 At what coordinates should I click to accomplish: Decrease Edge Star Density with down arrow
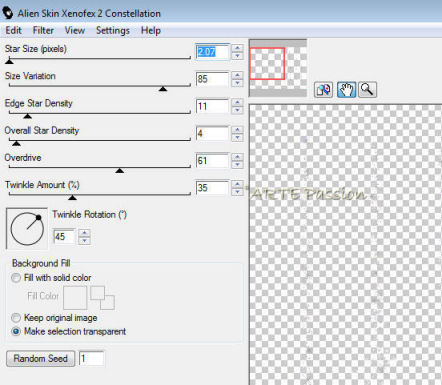point(237,110)
